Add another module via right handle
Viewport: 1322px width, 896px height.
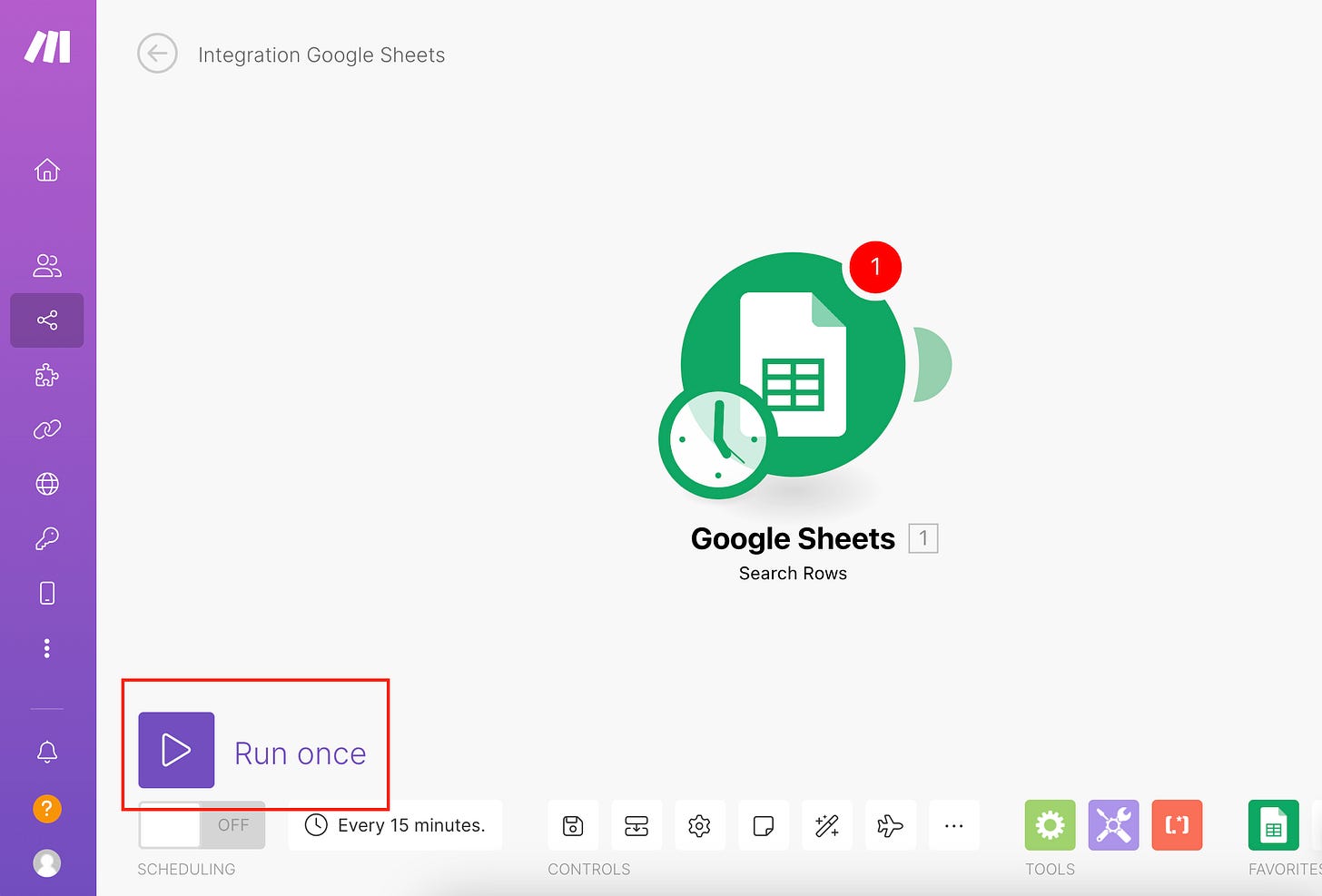pyautogui.click(x=932, y=365)
